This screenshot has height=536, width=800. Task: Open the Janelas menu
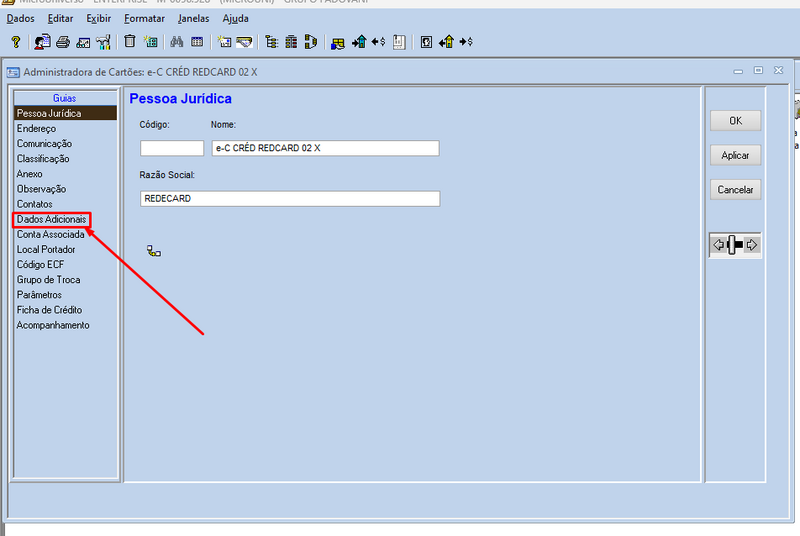(x=193, y=19)
